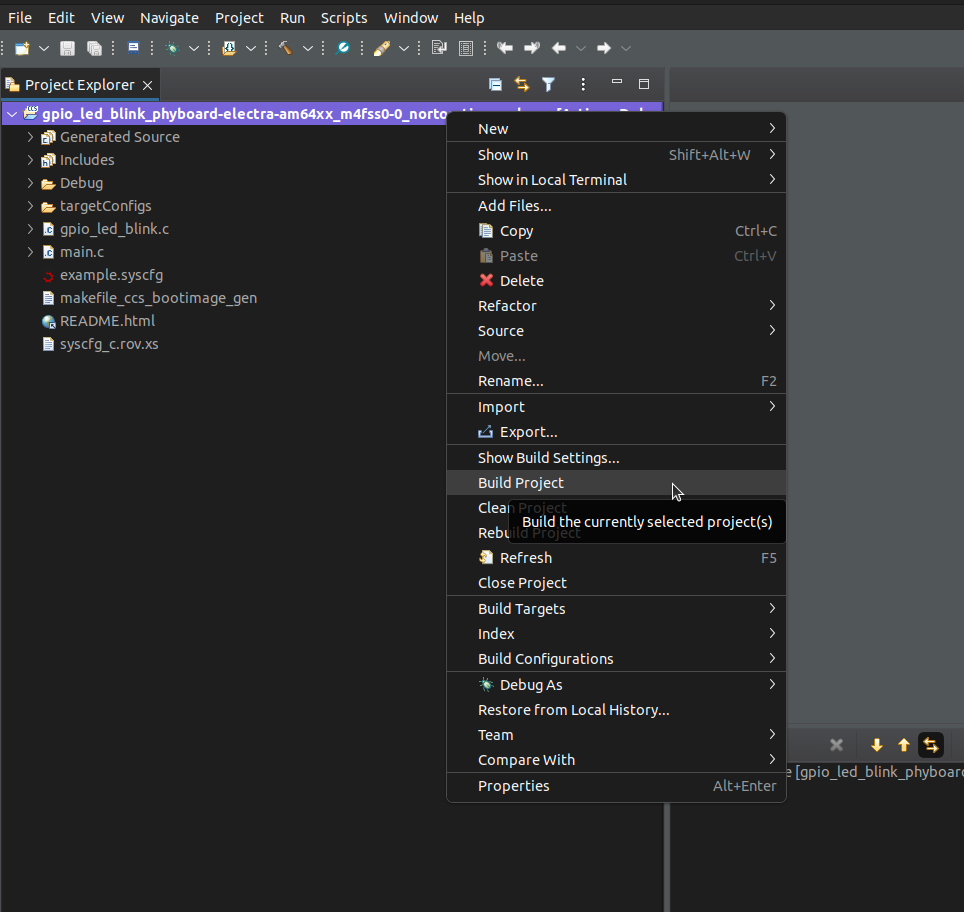
Task: Open the New wizard dropdown arrow
Action: click(x=44, y=48)
